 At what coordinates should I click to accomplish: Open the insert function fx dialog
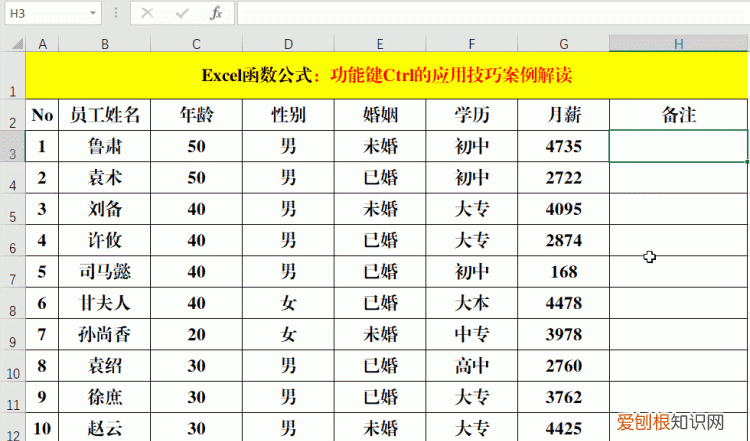point(216,13)
